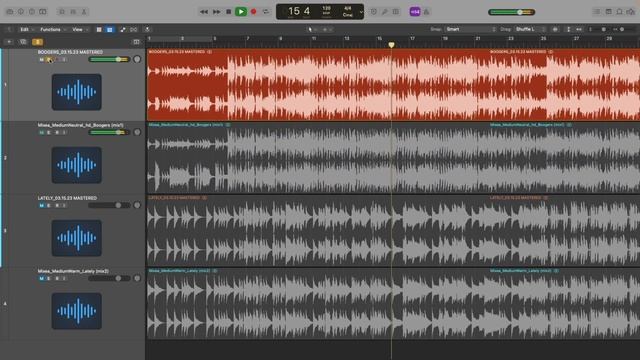Solo the BOOGERS_03.15.23 MASTERED track
This screenshot has width=640, height=360.
(x=49, y=60)
